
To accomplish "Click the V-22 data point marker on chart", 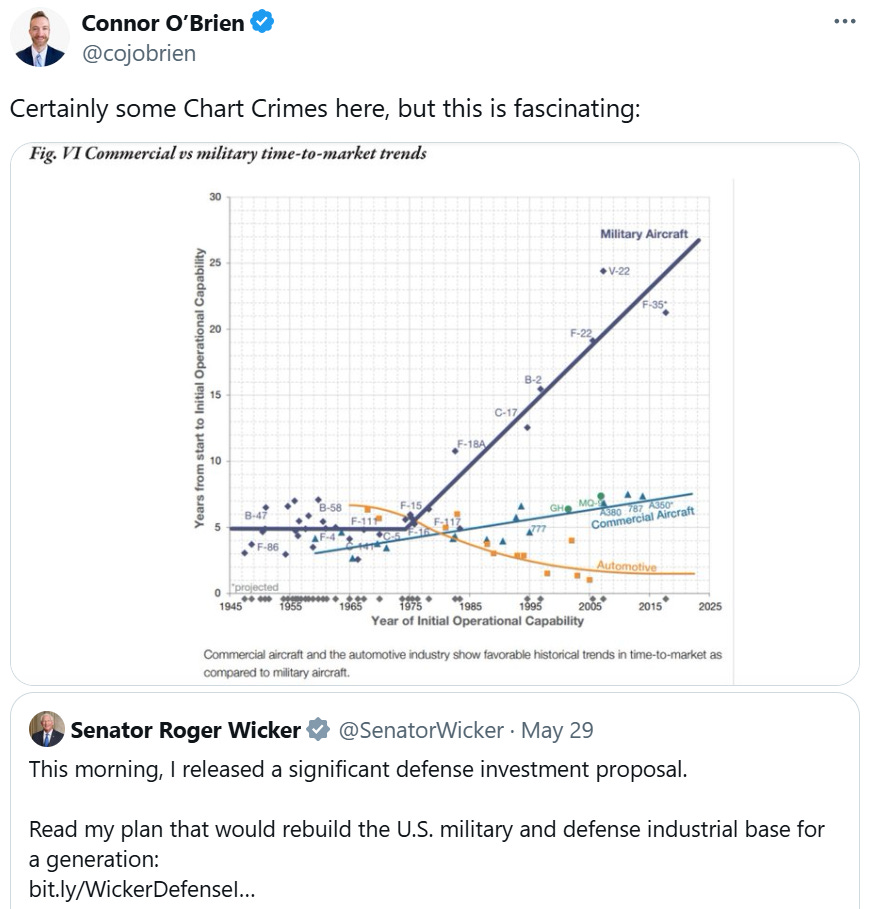I will coord(603,271).
